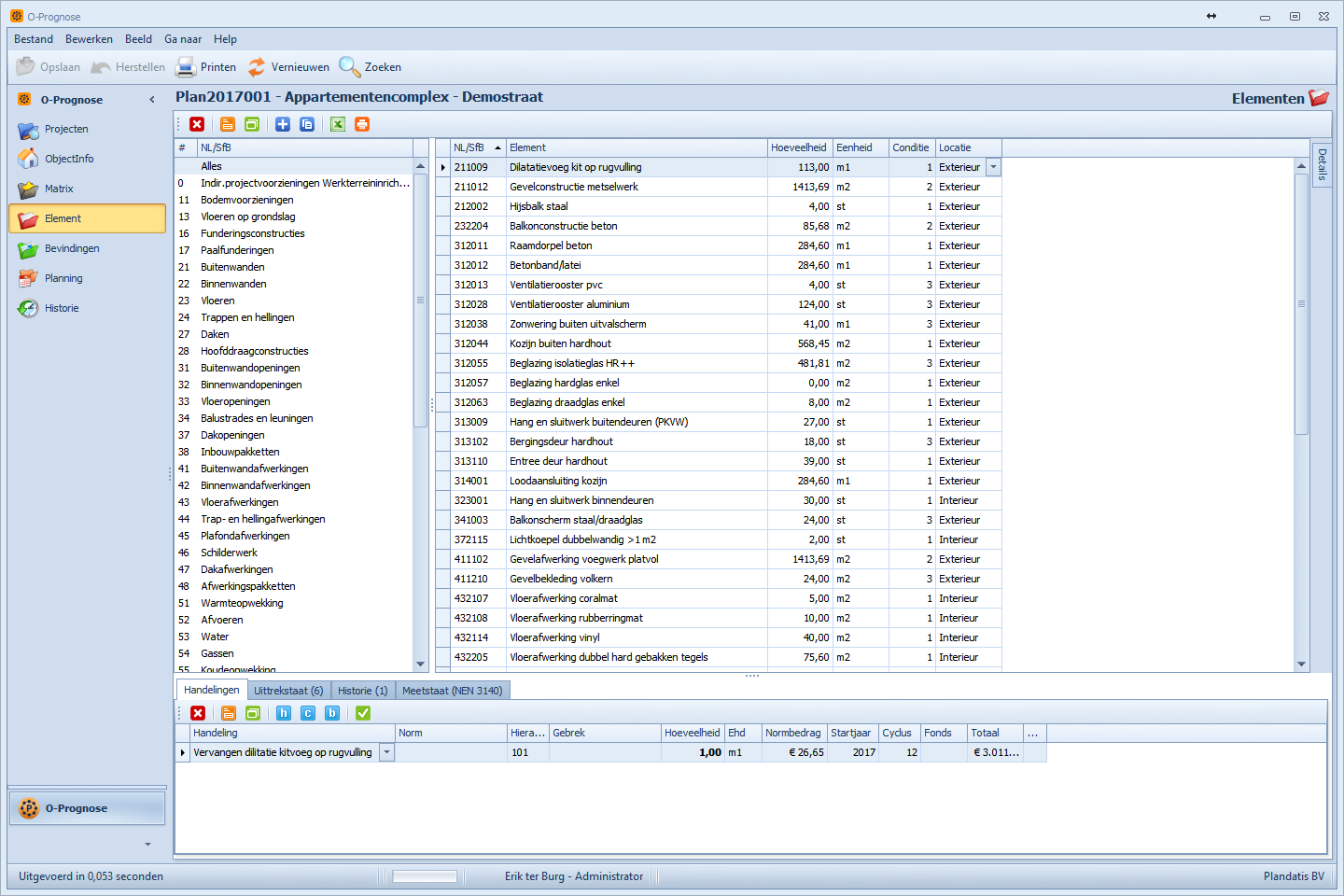
Task: Click the Printen toolbar button
Action: [x=206, y=67]
